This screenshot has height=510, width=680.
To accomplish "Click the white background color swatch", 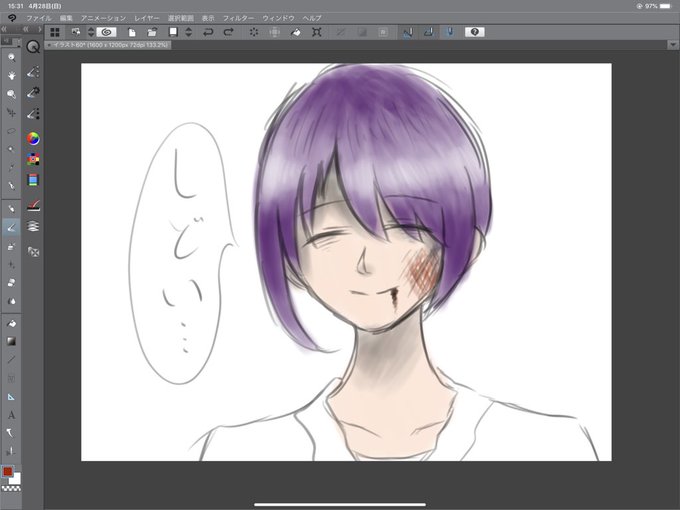I will click(x=16, y=479).
